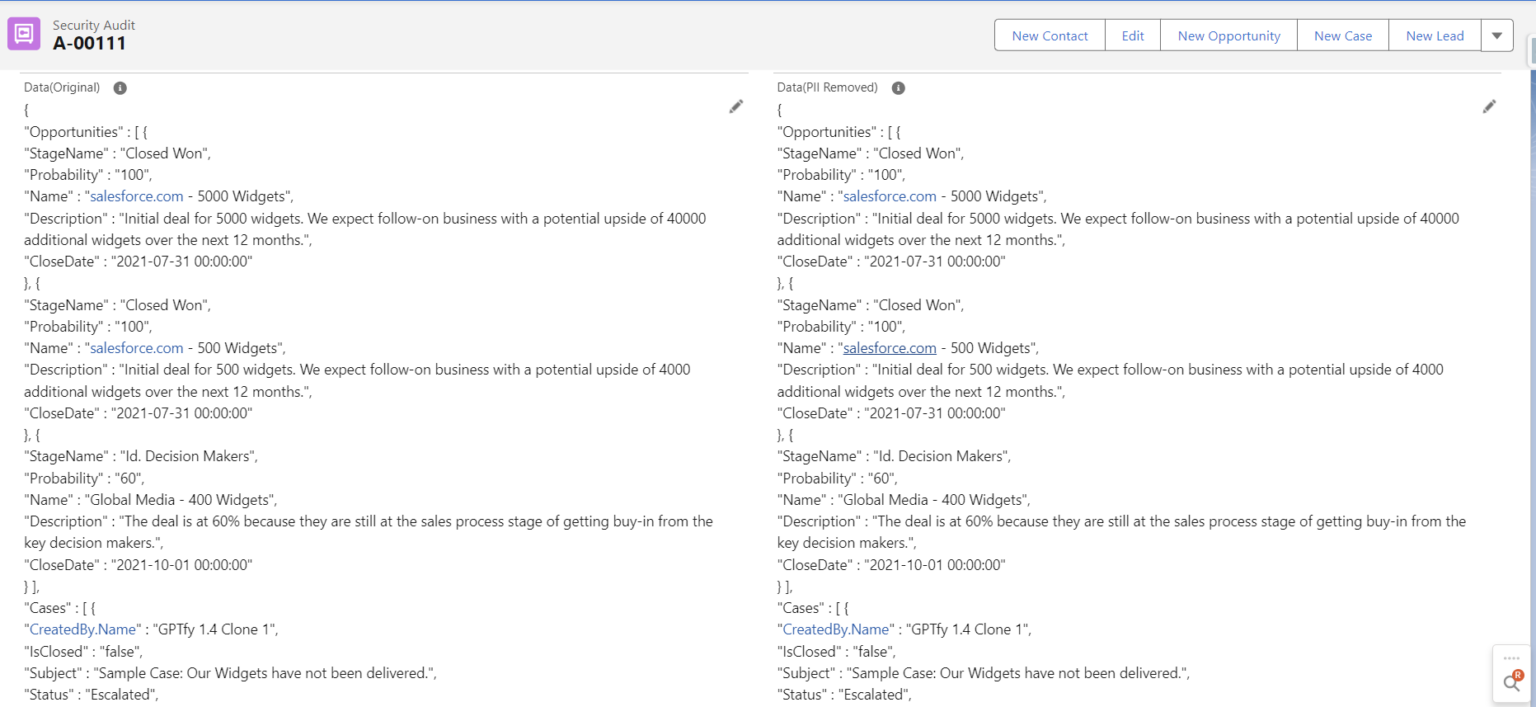Viewport: 1536px width, 707px height.
Task: Open inline edit pencil for Data(Original)
Action: pyautogui.click(x=737, y=106)
